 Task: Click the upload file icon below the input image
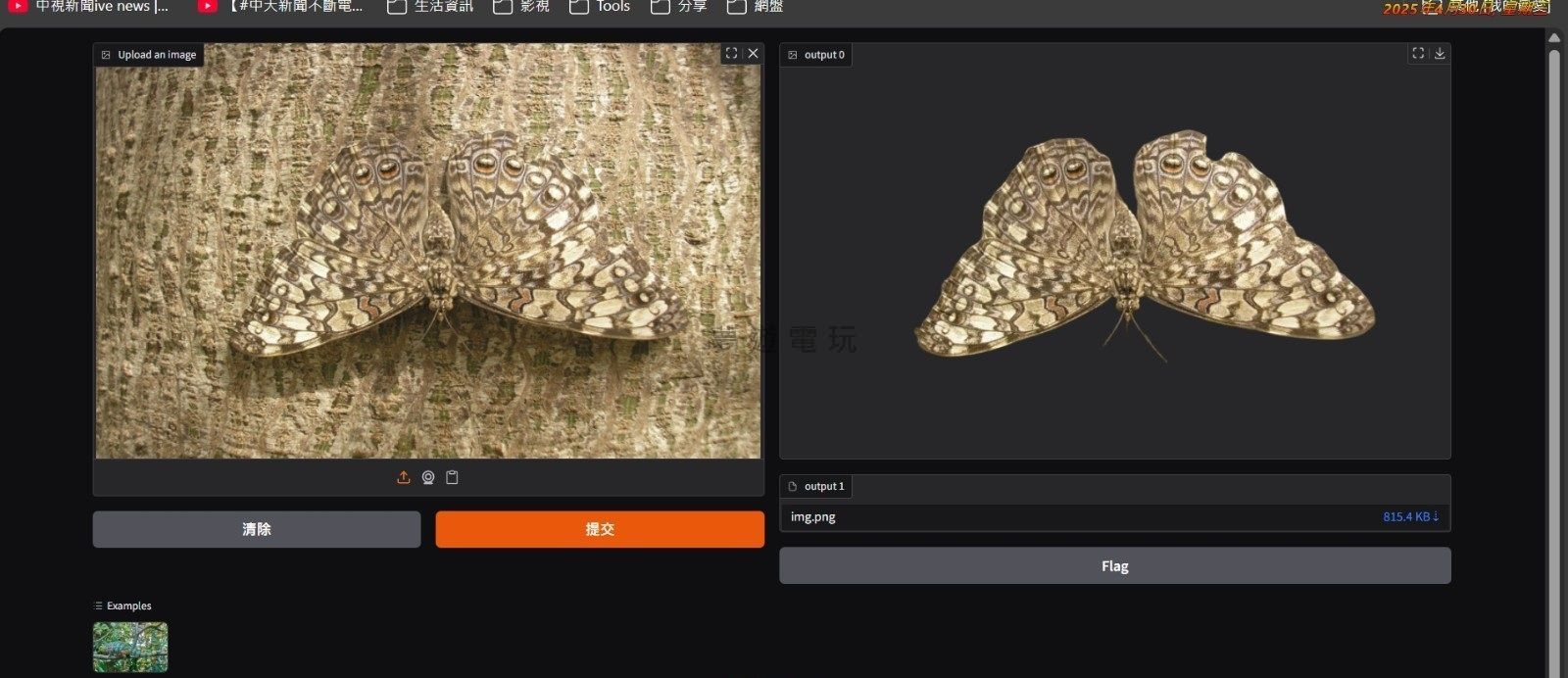403,478
